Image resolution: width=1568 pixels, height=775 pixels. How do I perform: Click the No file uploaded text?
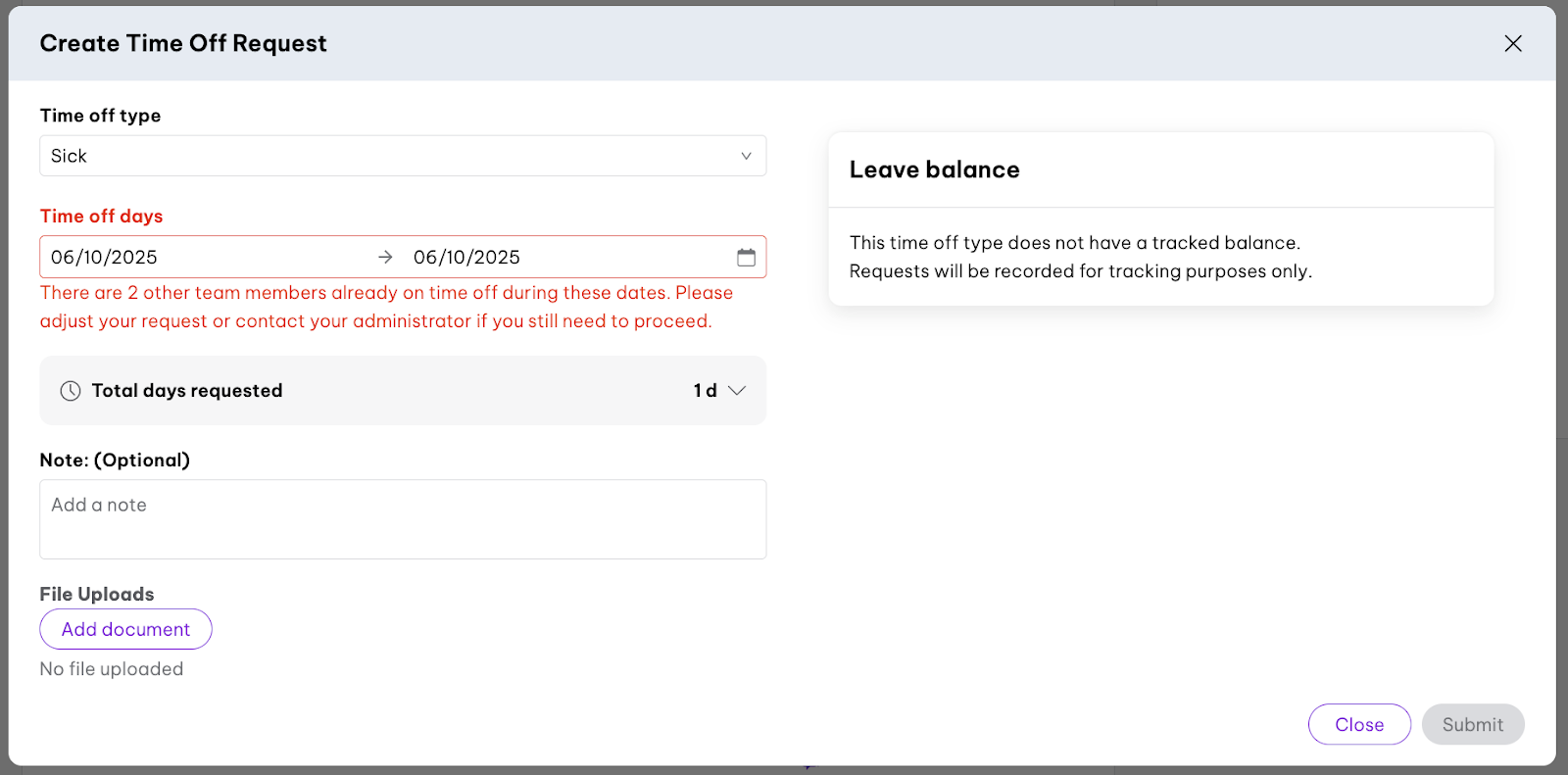tap(112, 669)
